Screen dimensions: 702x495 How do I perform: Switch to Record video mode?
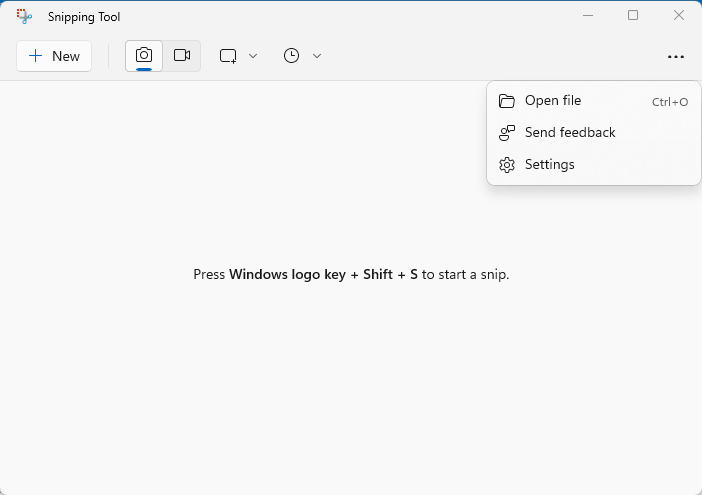point(182,56)
